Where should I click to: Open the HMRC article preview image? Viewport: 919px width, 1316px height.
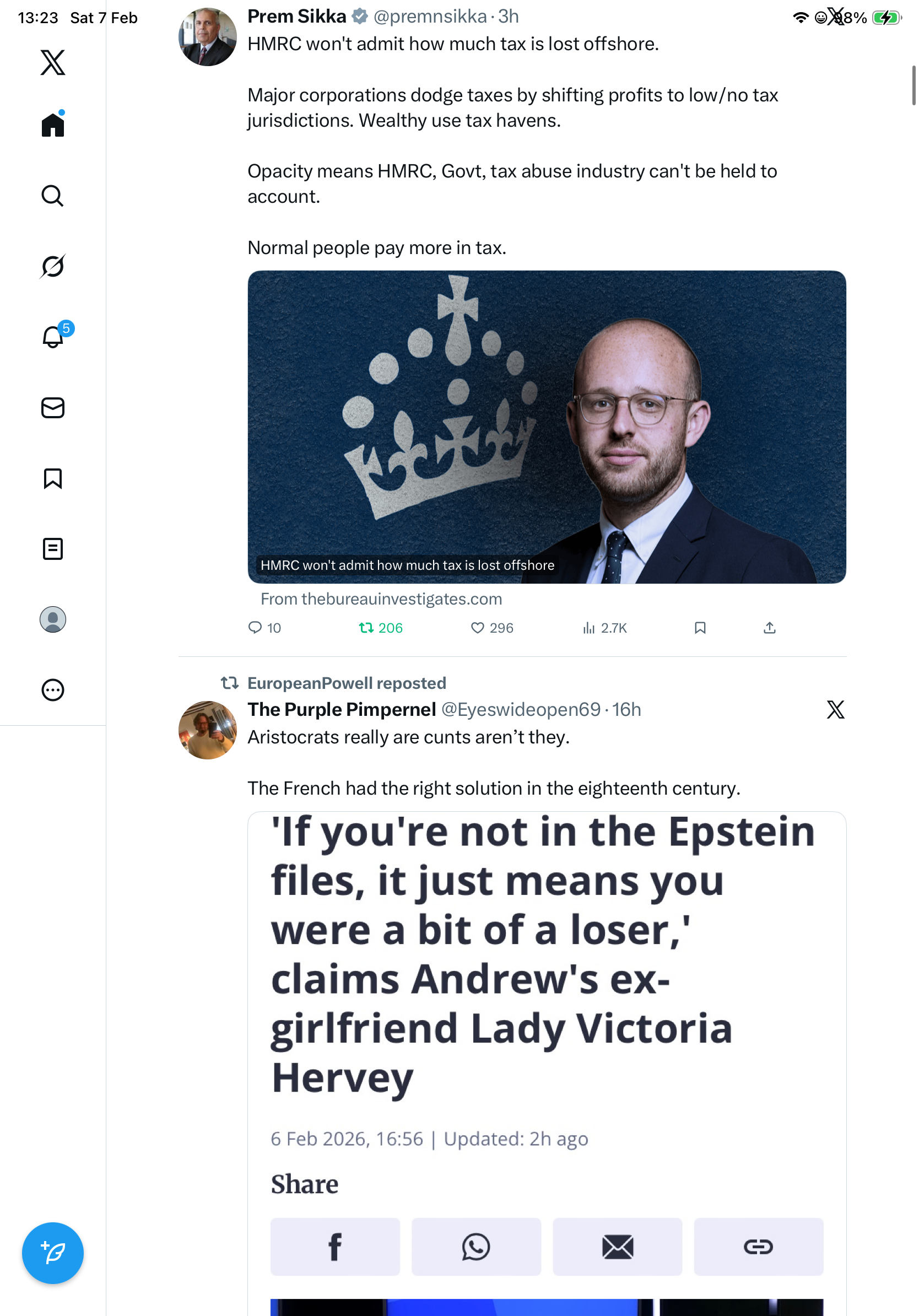point(547,427)
